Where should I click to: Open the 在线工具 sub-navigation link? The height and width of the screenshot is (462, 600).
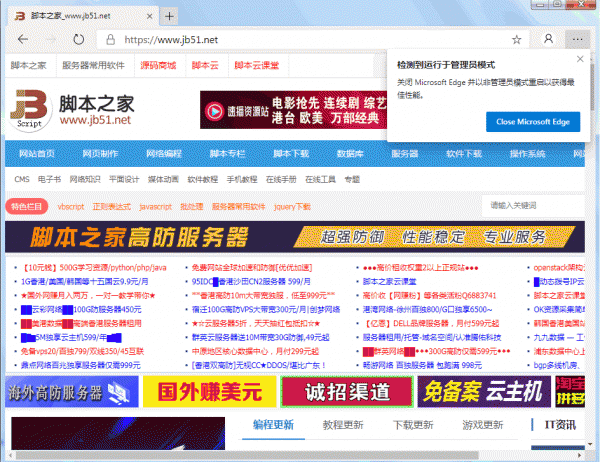point(320,179)
